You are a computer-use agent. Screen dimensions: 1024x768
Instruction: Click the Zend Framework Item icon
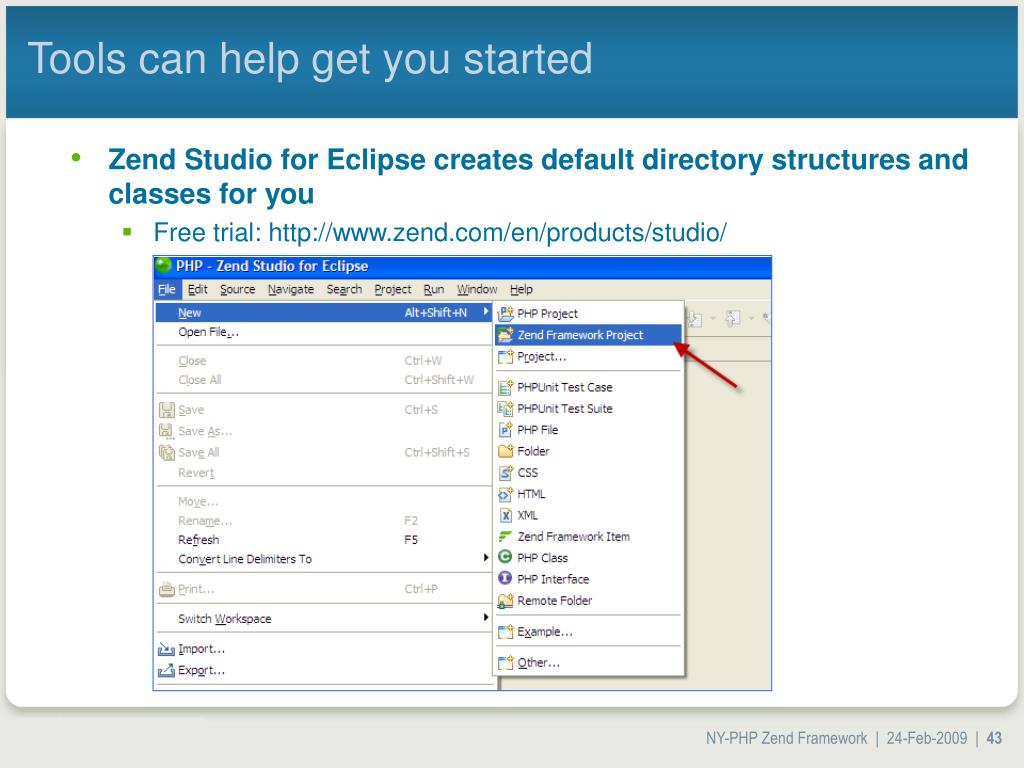coord(505,536)
